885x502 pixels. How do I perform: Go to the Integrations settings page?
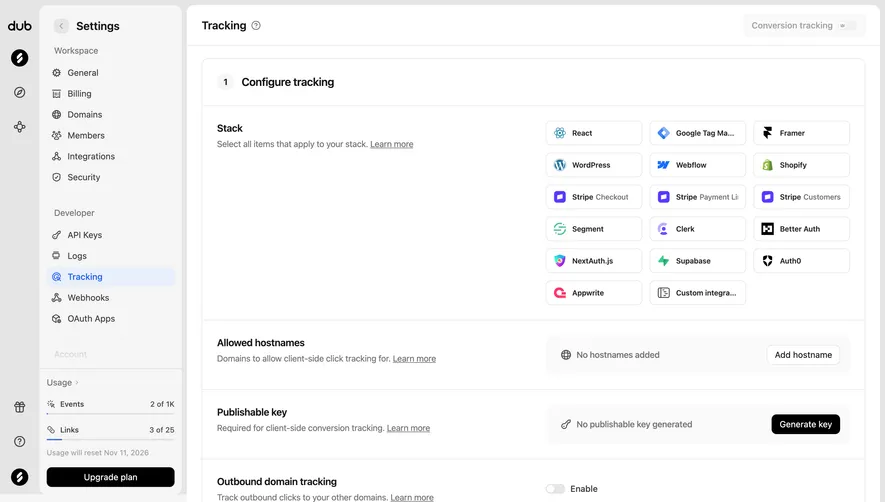(111, 156)
